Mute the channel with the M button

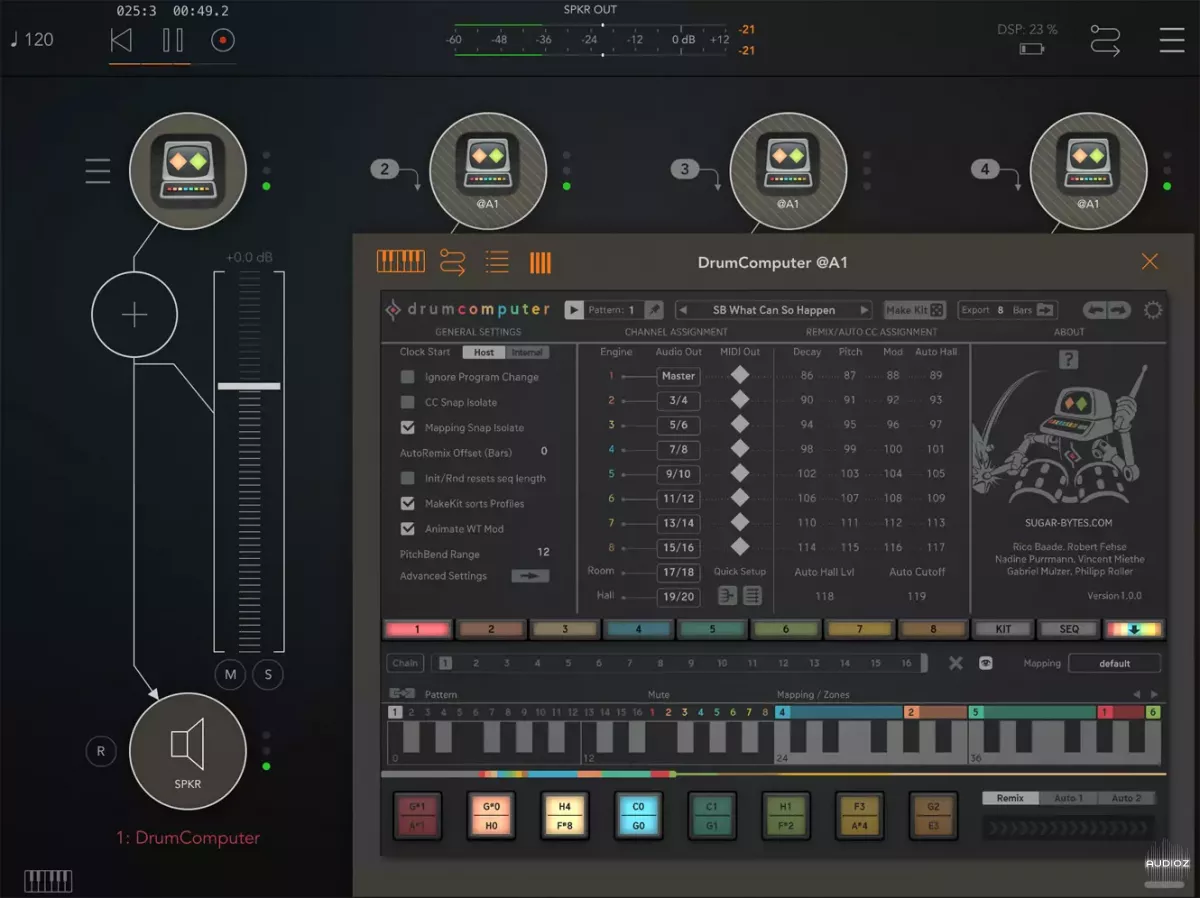[231, 674]
